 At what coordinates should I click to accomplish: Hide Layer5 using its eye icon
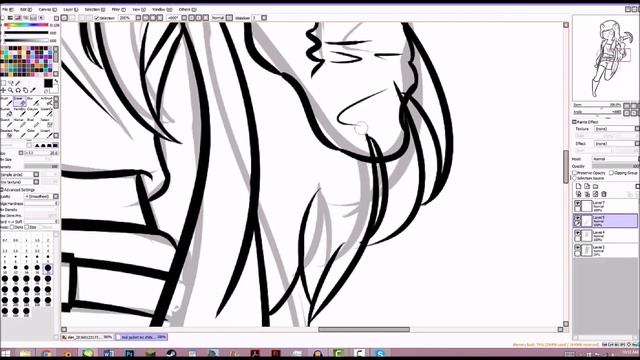pos(578,218)
